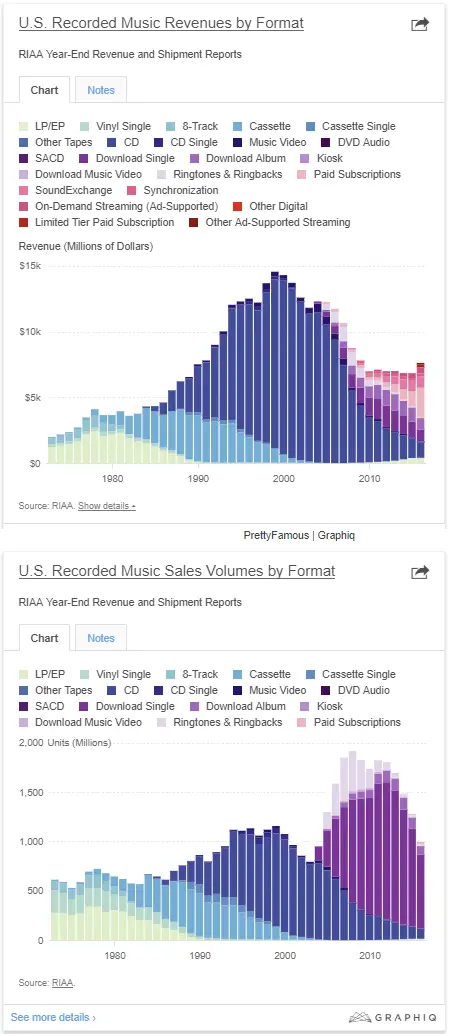Click the share icon on the Sales Volumes chart
The image size is (449, 1034).
pyautogui.click(x=419, y=572)
